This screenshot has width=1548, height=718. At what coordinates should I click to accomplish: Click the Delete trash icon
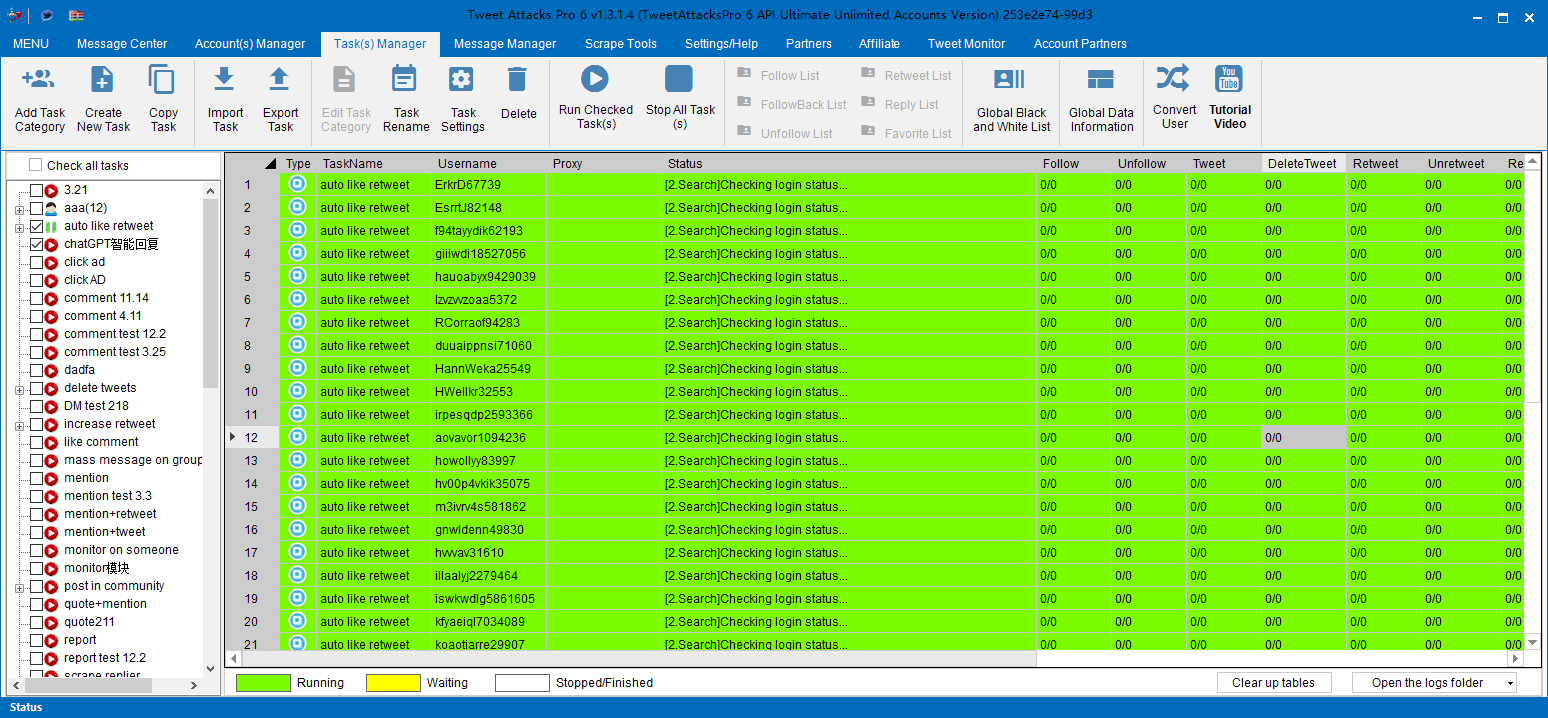(517, 80)
